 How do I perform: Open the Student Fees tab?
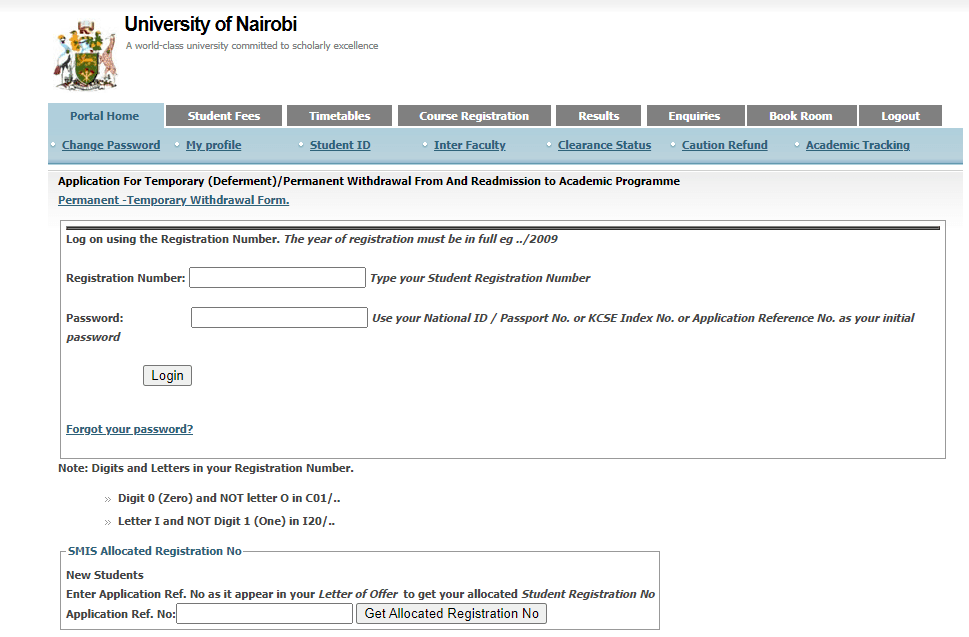(224, 116)
